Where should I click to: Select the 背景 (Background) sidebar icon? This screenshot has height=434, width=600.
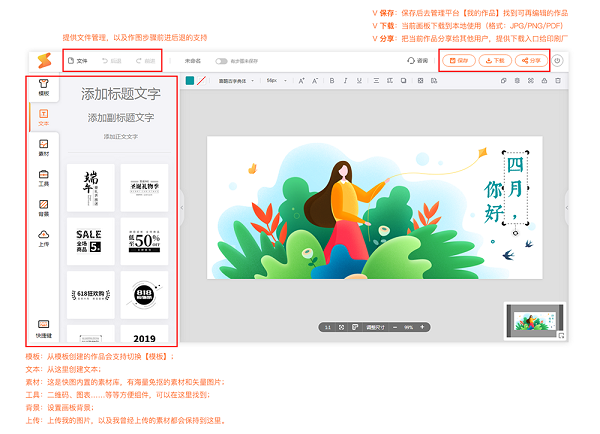43,208
